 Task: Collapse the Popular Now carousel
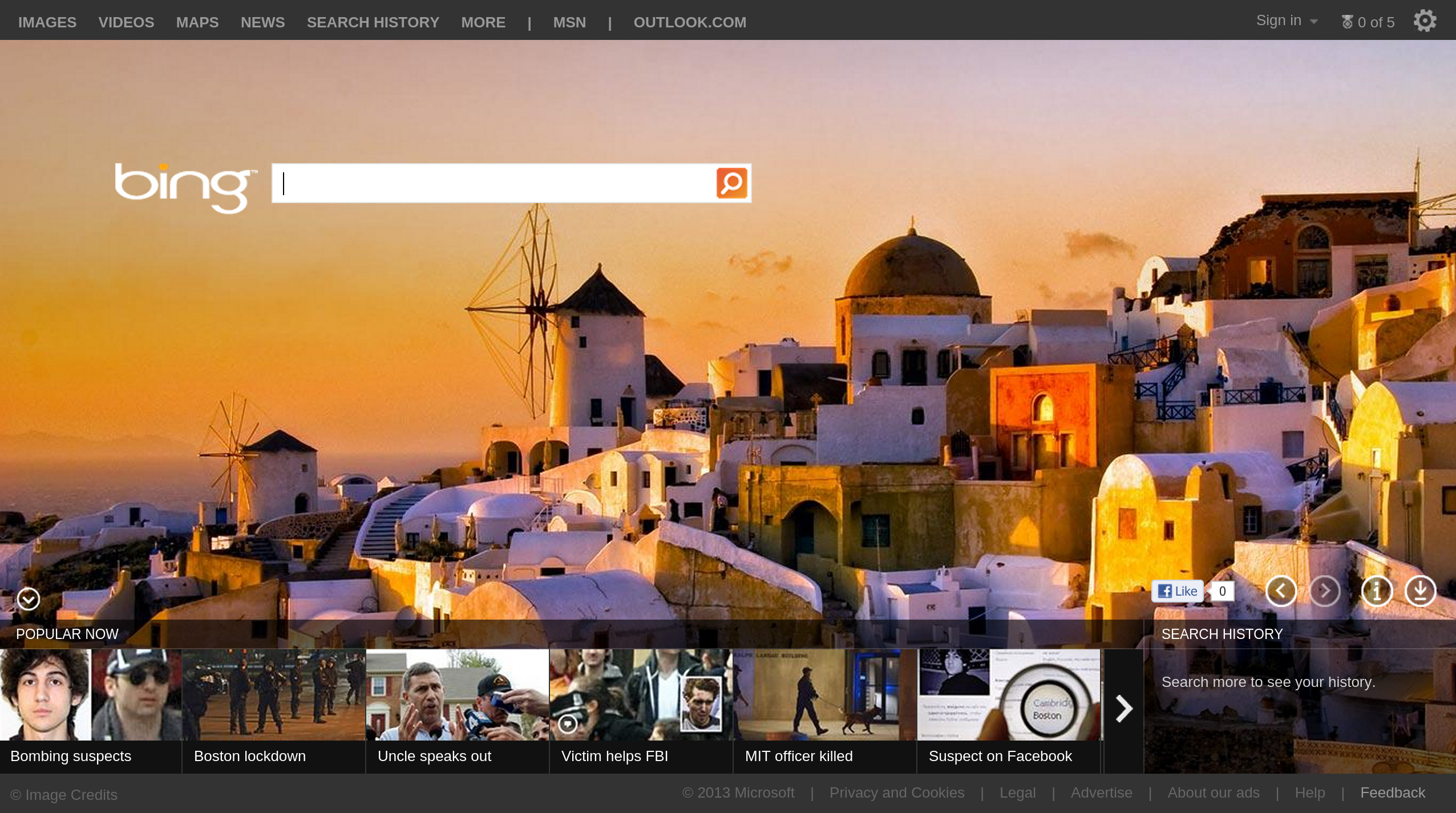(28, 599)
